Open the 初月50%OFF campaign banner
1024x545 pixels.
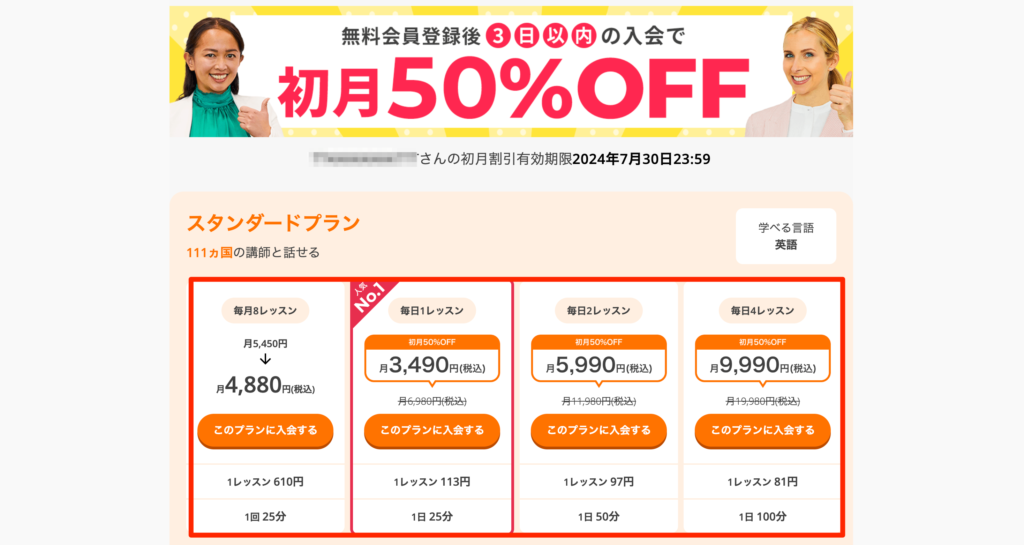coord(511,72)
